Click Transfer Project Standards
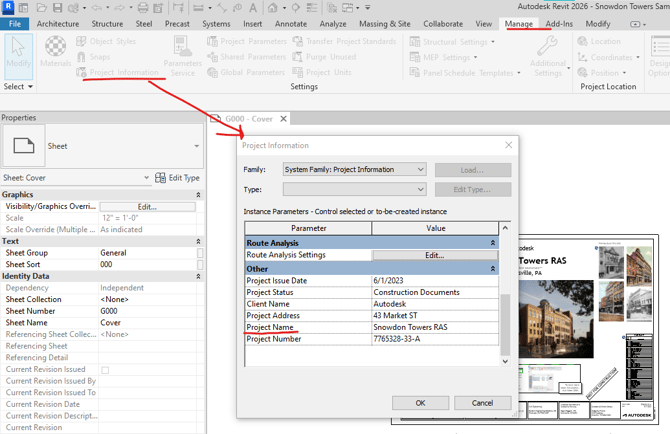 pos(344,41)
